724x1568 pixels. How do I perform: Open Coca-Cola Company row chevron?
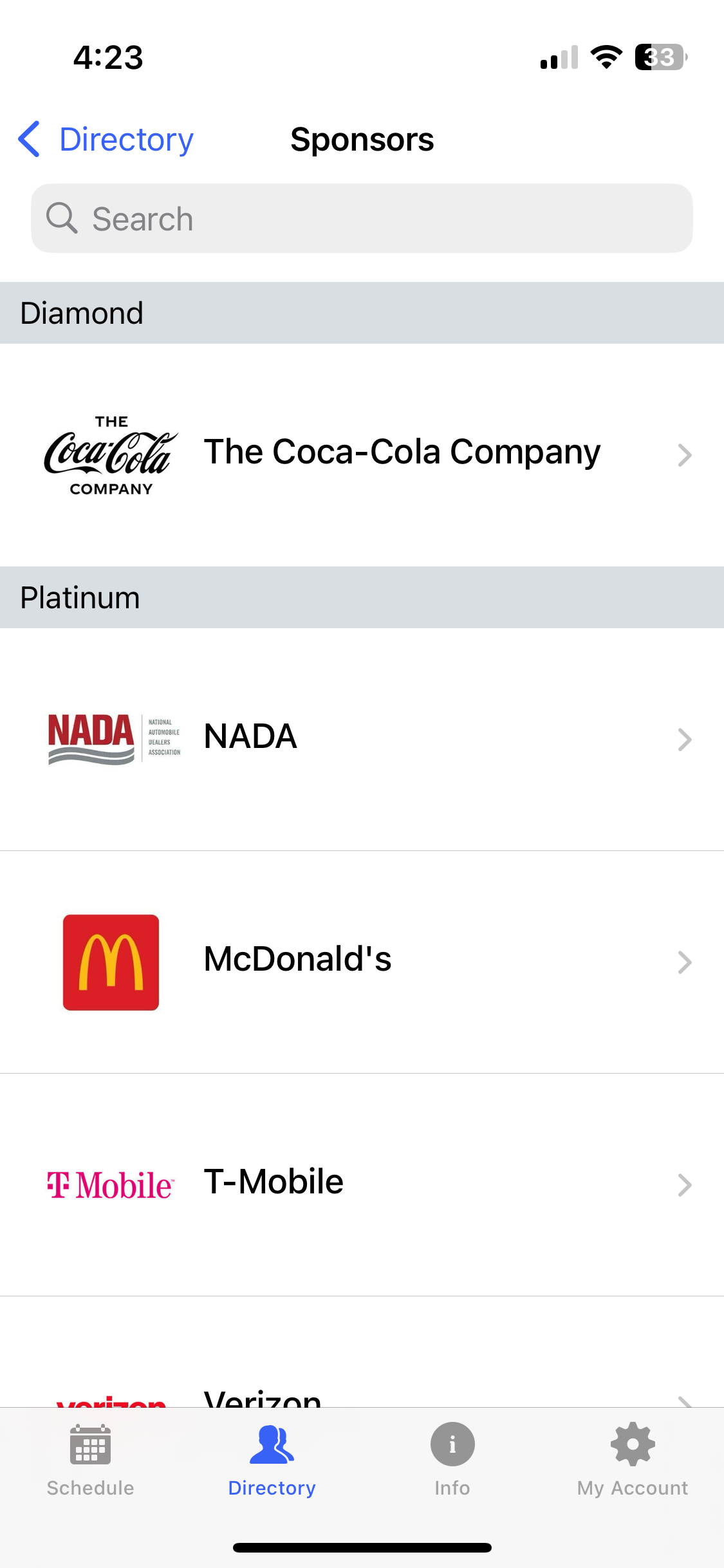click(x=684, y=454)
